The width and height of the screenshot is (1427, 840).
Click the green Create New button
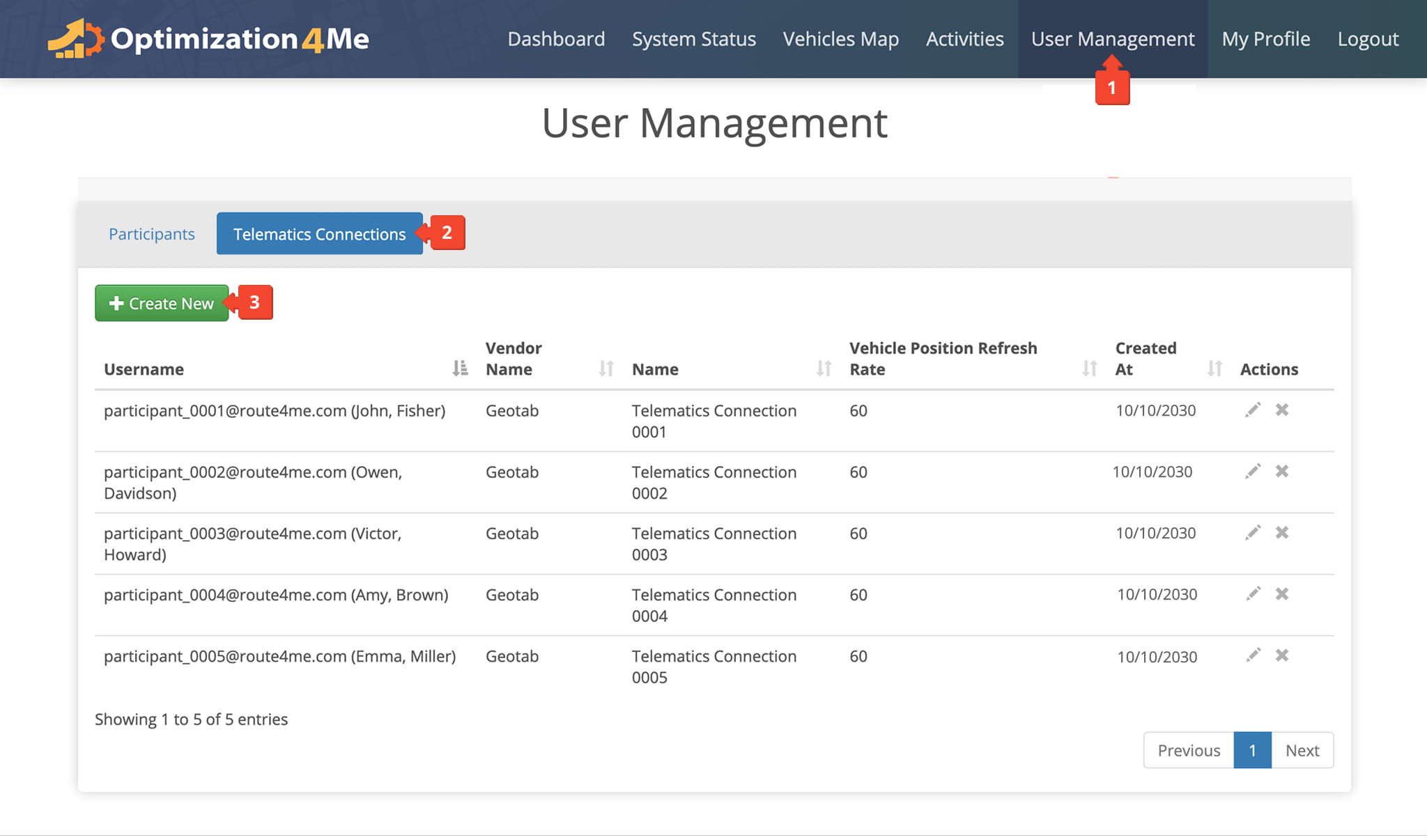tap(162, 303)
